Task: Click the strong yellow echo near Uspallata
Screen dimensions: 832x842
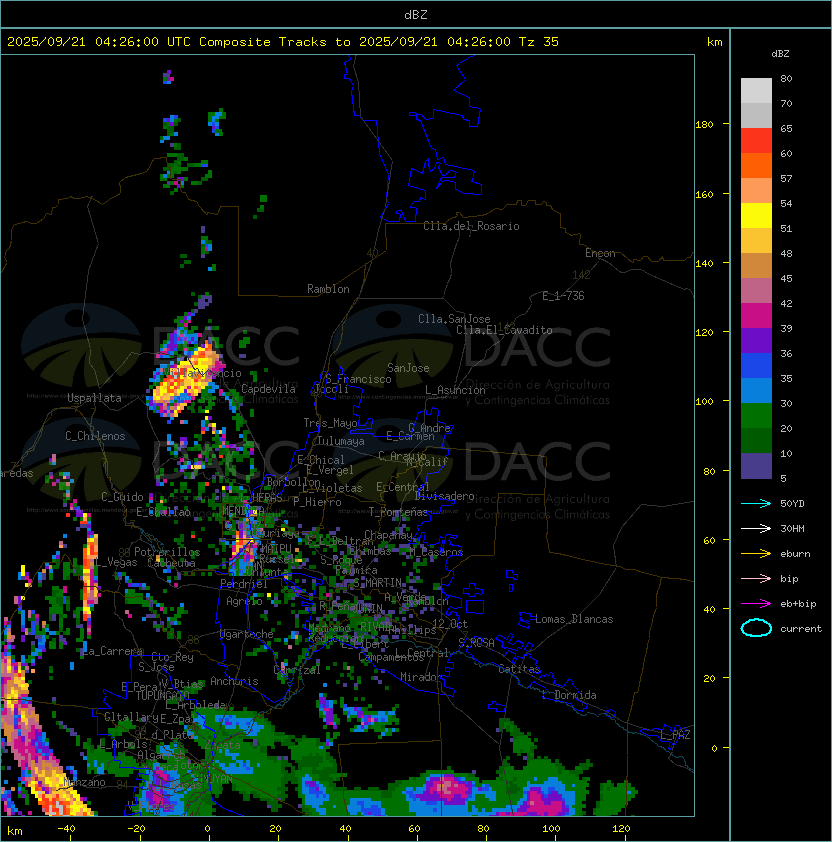Action: (x=185, y=380)
